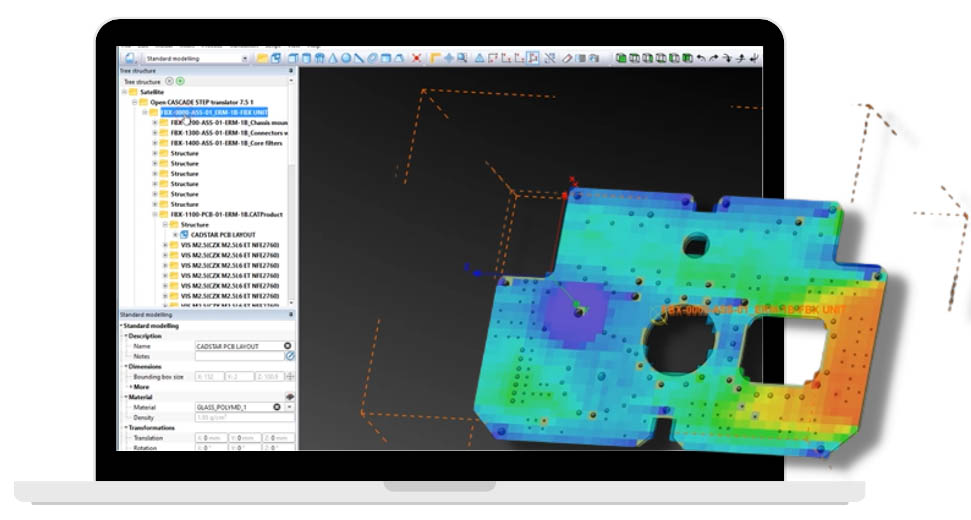Click the Notes input field
The width and height of the screenshot is (971, 520).
coord(239,356)
